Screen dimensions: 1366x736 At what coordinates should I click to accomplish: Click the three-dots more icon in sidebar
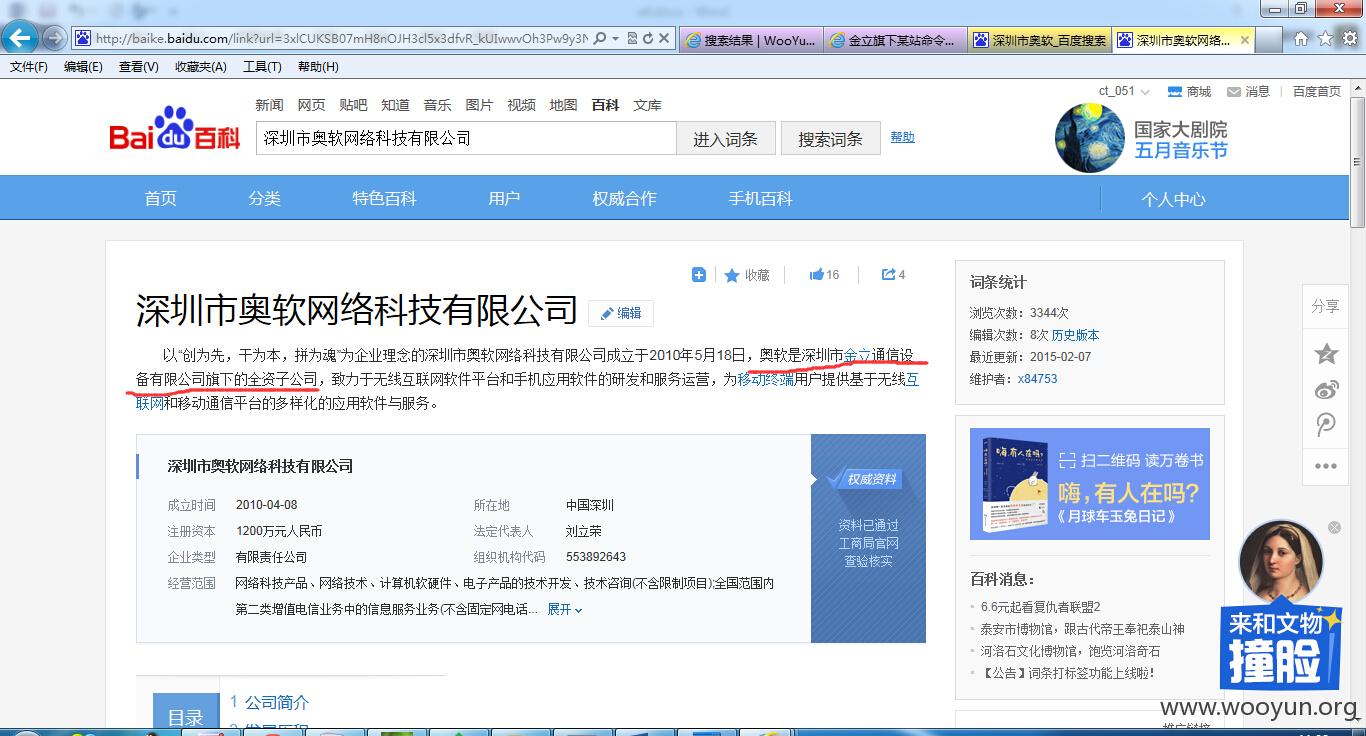point(1326,466)
